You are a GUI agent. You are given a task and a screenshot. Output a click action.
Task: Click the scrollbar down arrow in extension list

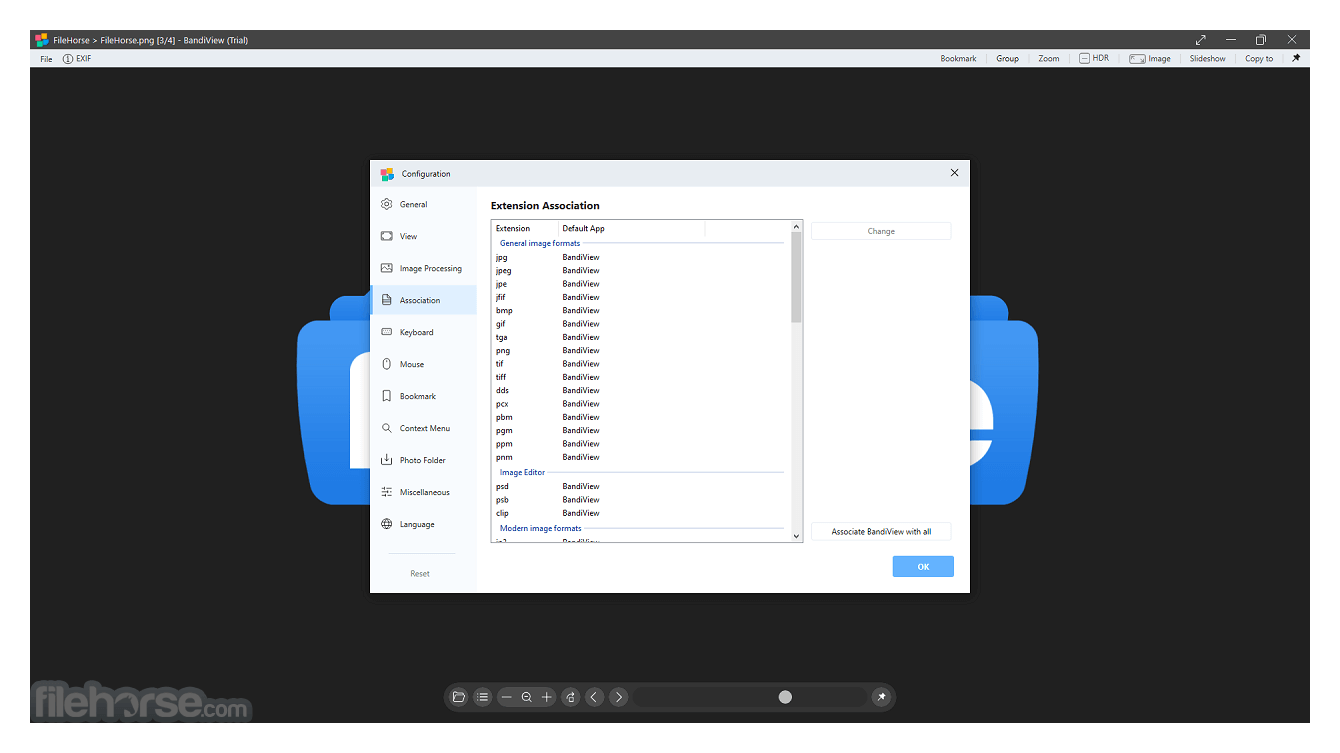coord(797,536)
